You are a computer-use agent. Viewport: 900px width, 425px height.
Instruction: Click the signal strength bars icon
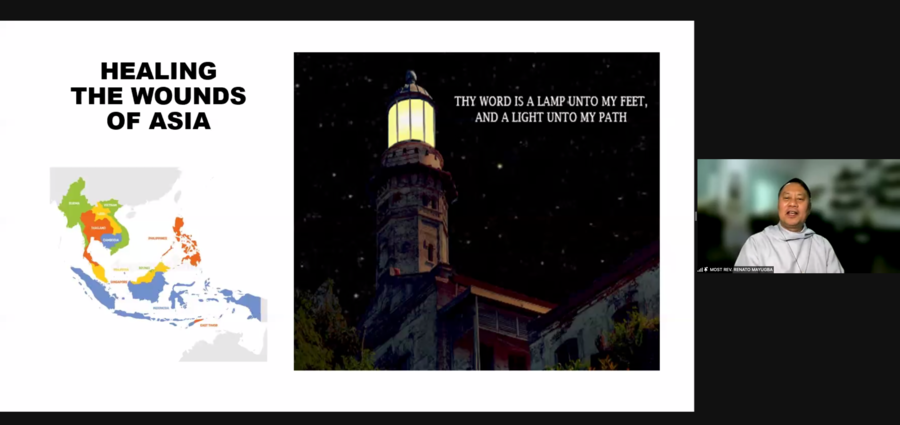[700, 269]
